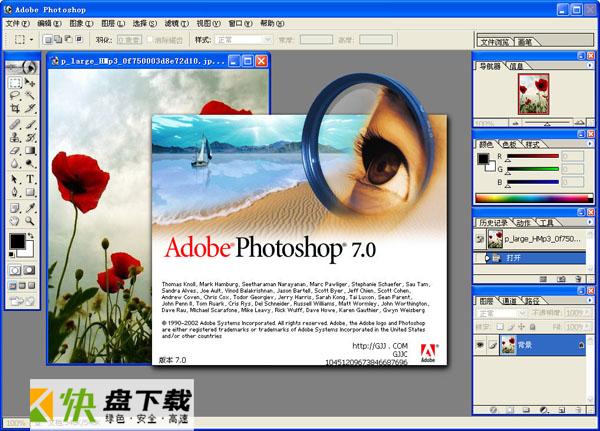Jump to ImageReady button in toolbox

[x=23, y=301]
